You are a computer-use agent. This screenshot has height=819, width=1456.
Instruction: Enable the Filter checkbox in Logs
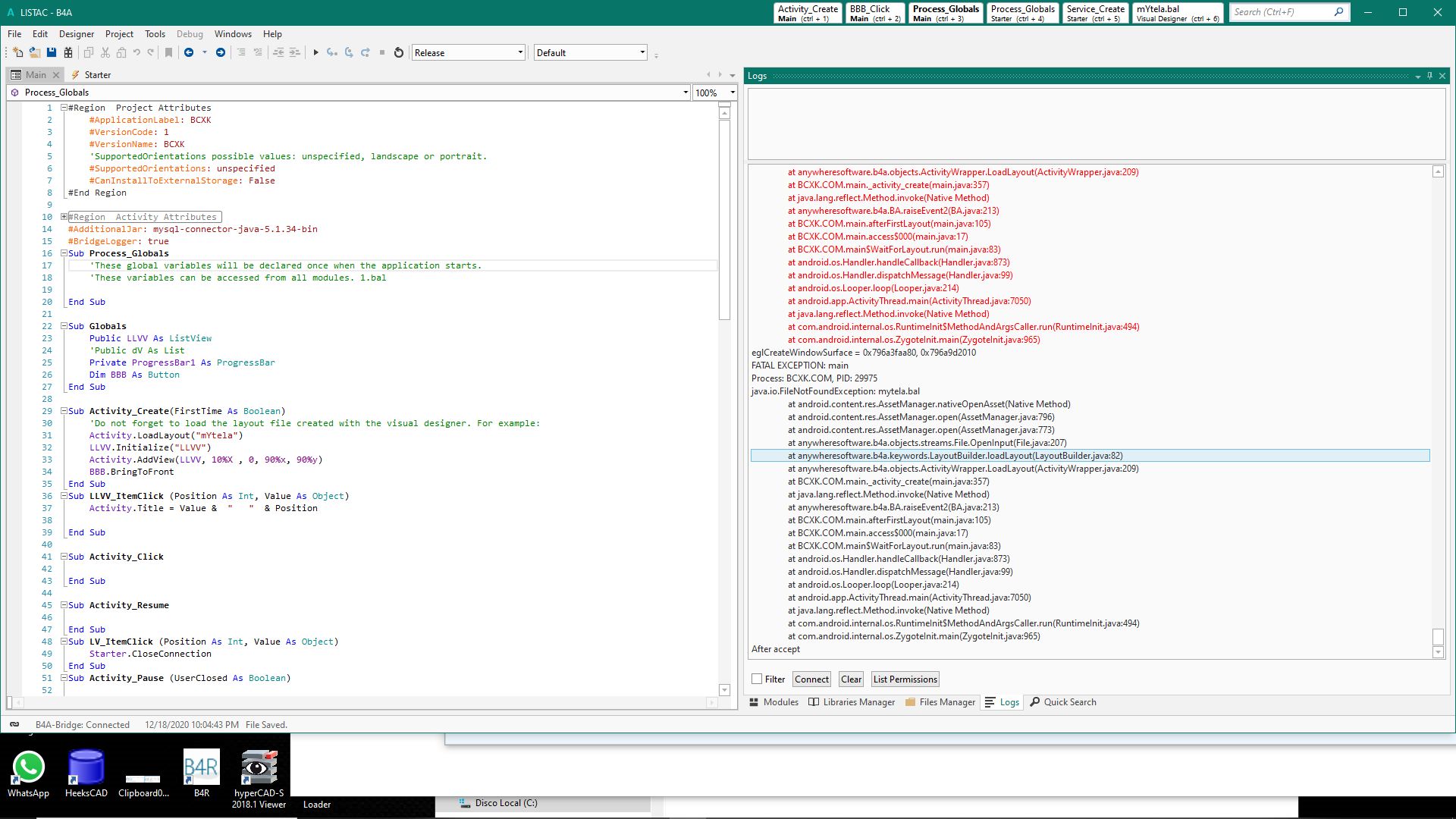pyautogui.click(x=757, y=679)
